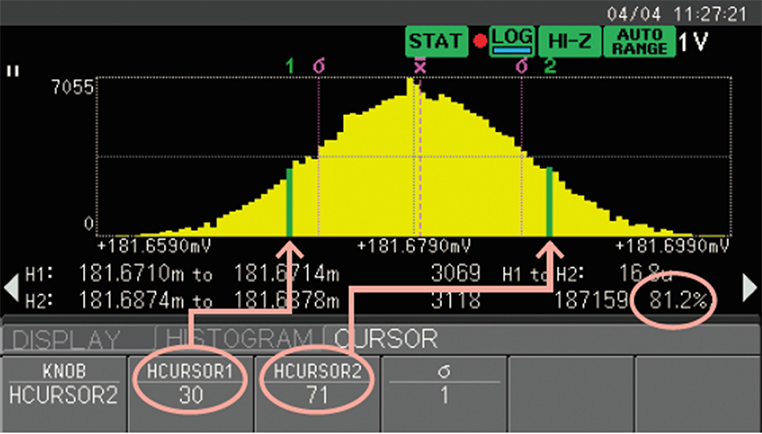The image size is (762, 434).
Task: Click the green cursor 2 bar in histogram
Action: pyautogui.click(x=550, y=202)
